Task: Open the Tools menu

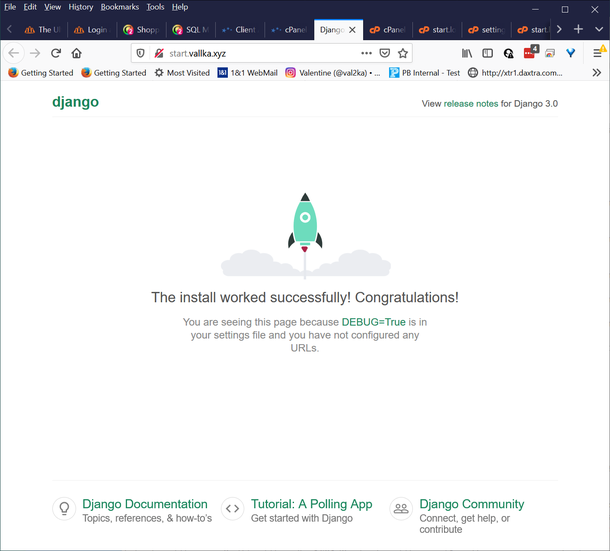Action: tap(155, 7)
